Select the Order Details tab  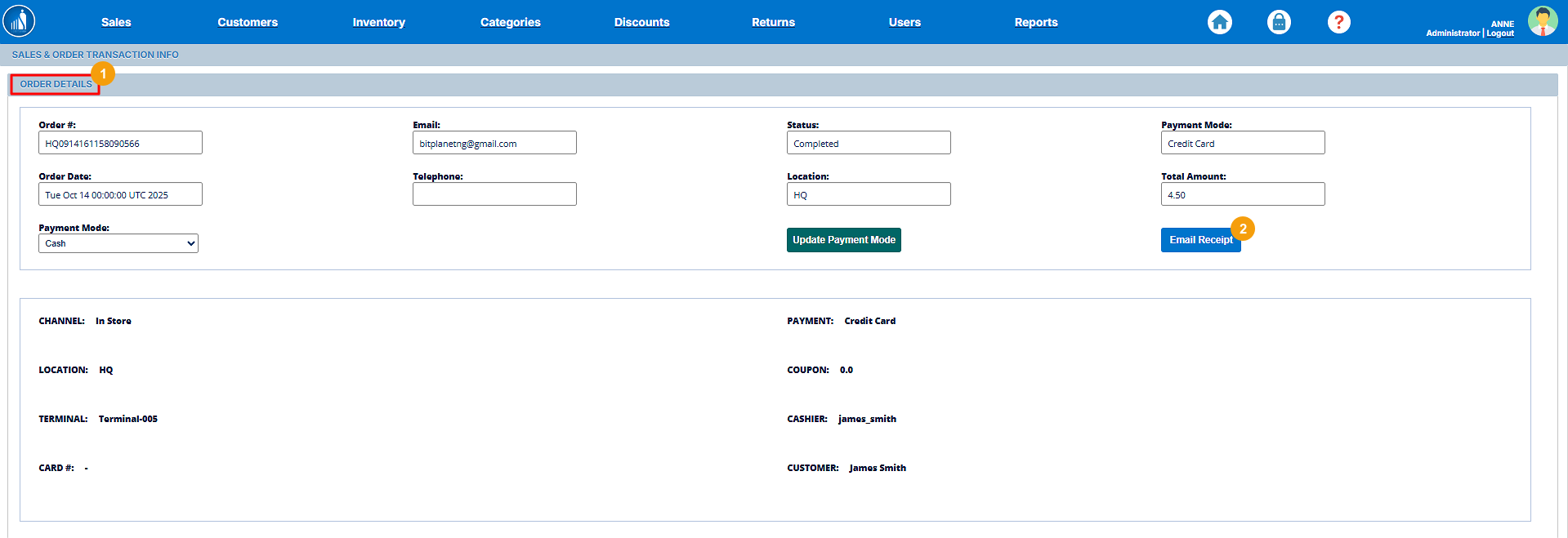pos(56,84)
